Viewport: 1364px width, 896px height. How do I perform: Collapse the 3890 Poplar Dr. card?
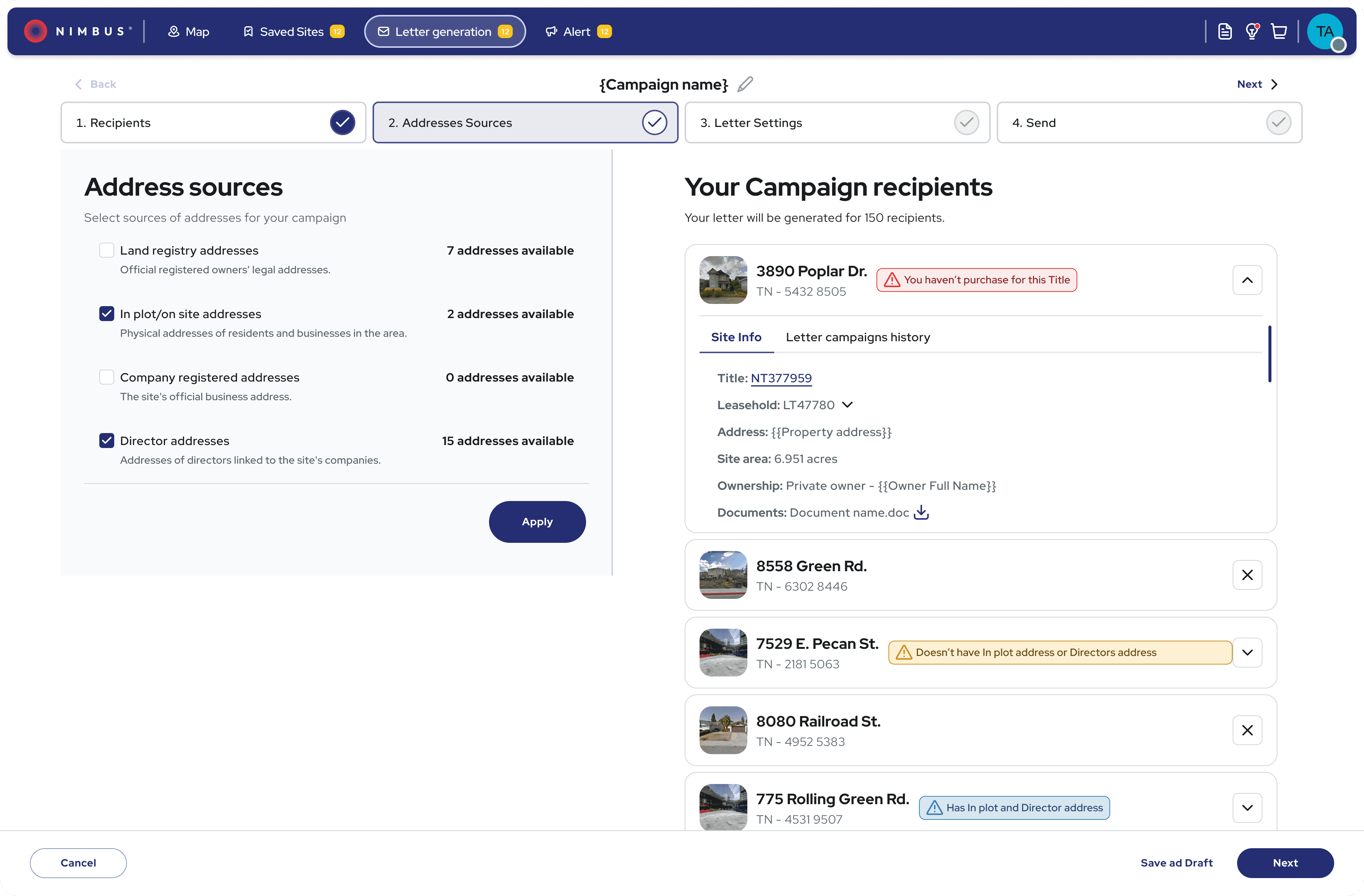1247,280
